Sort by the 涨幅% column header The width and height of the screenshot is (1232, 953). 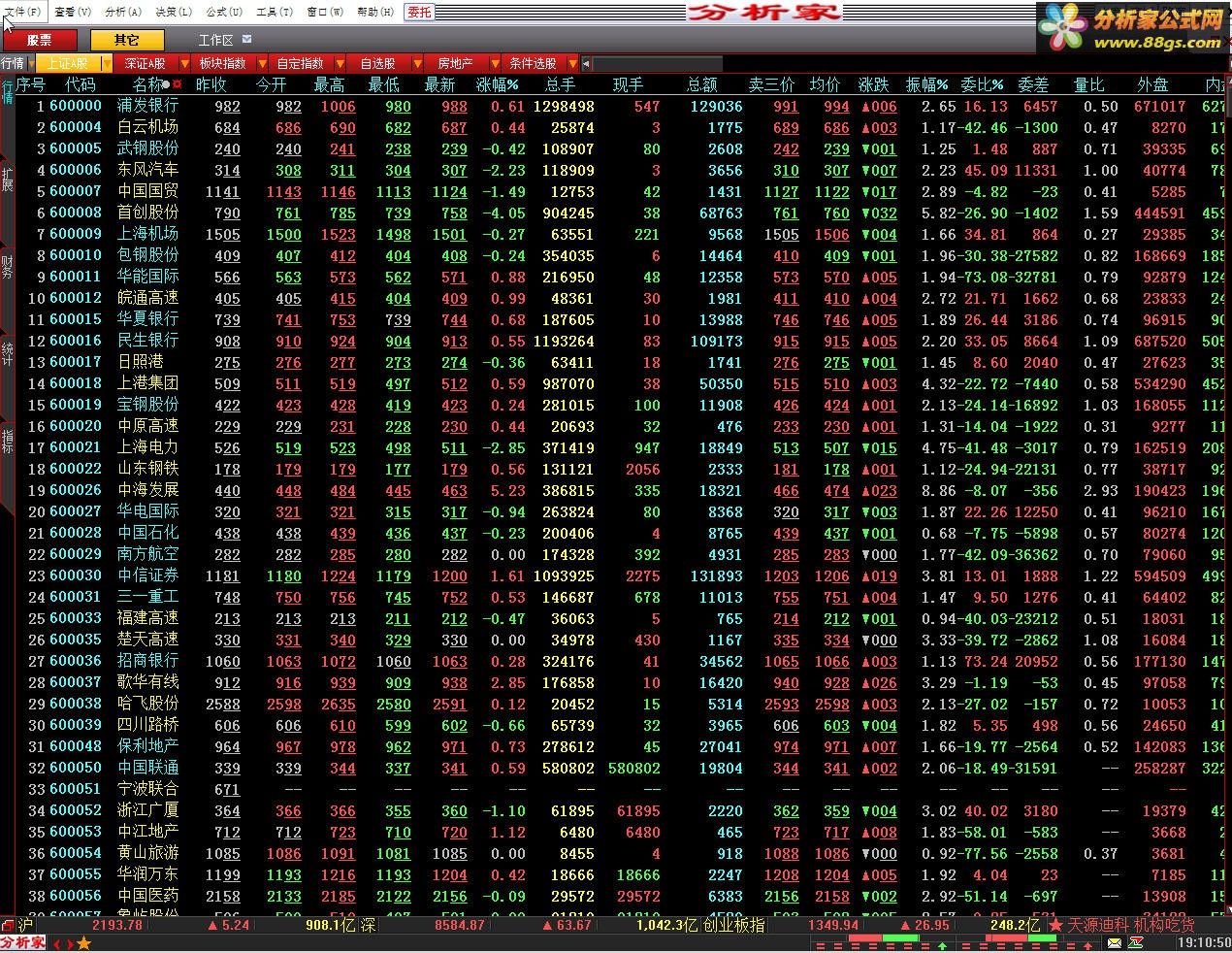click(x=497, y=85)
